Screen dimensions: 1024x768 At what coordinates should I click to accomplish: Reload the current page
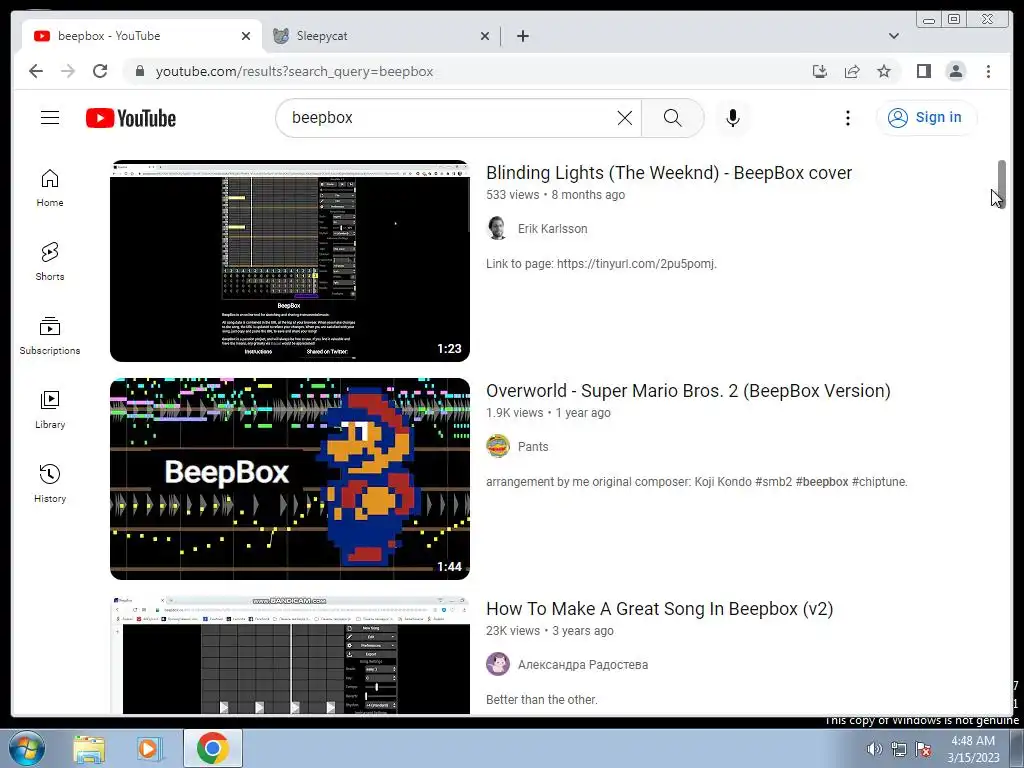click(100, 71)
